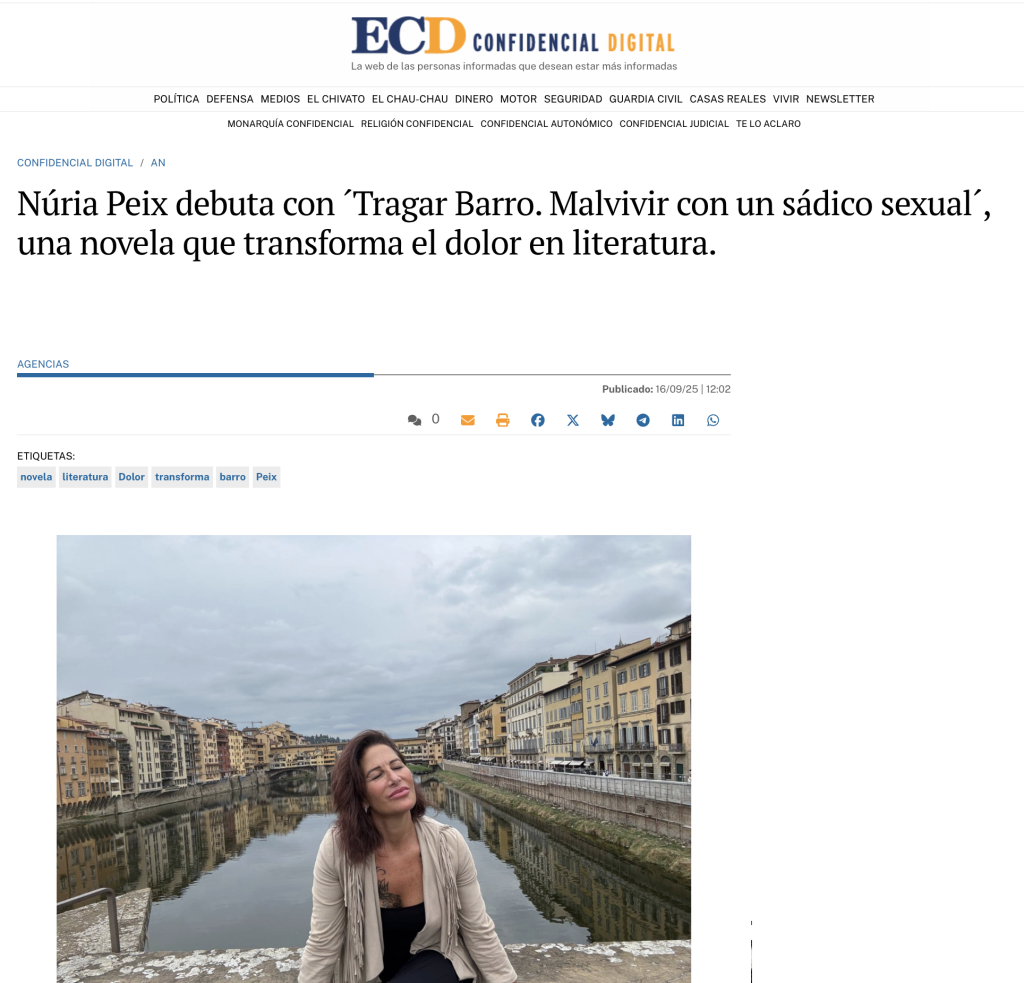
Task: Go to ECD Confidencial Digital logo home
Action: (x=513, y=42)
